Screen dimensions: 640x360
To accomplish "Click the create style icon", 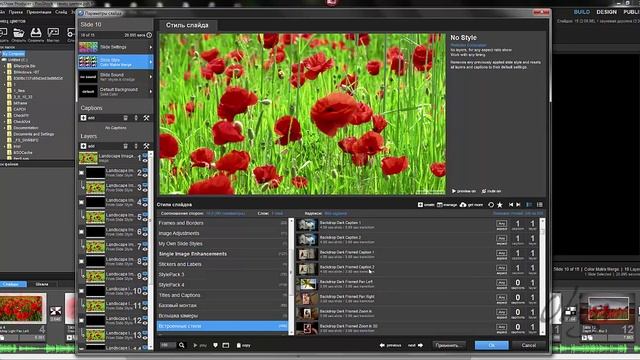I will [420, 204].
